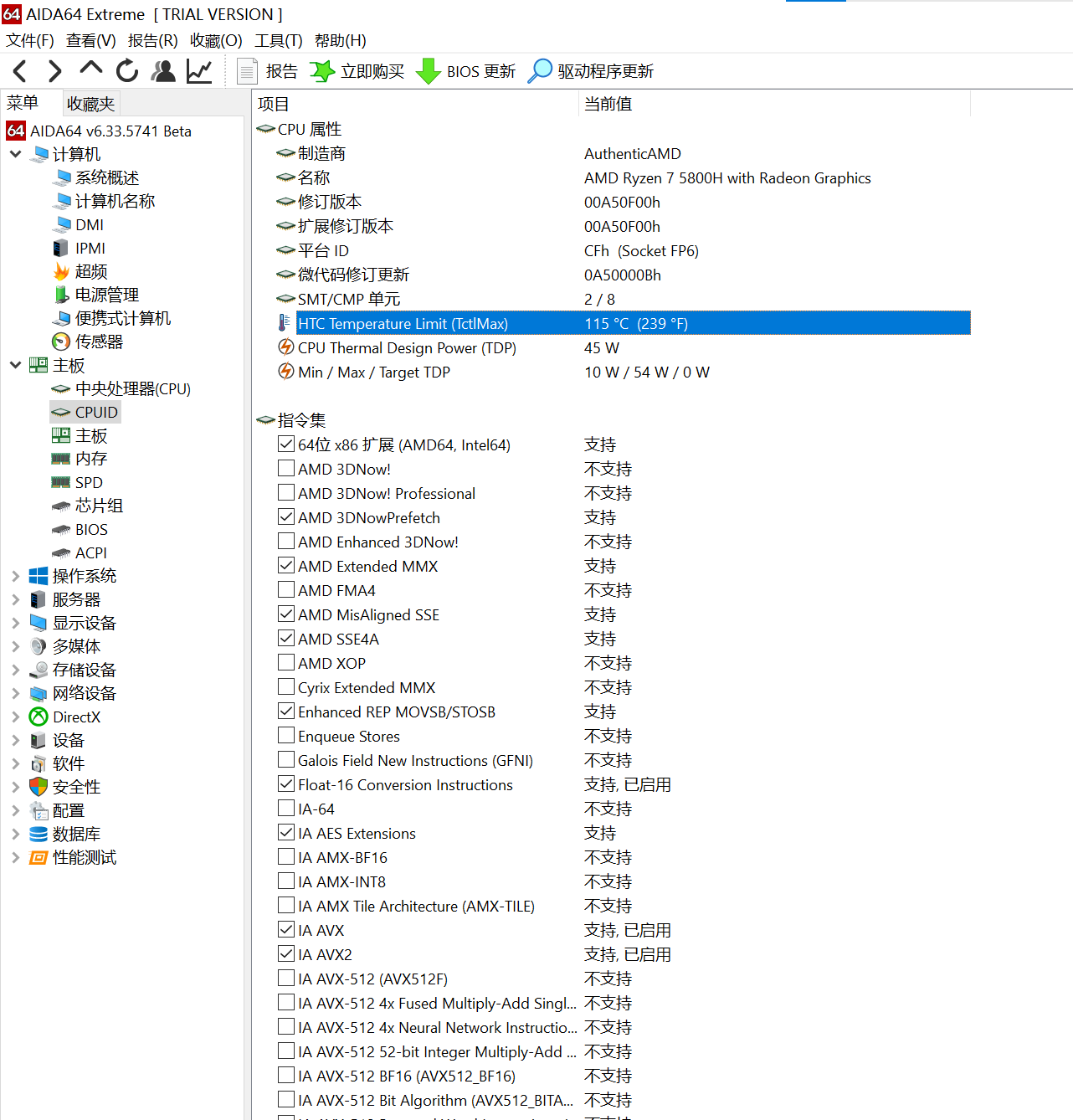Click the BIOS 更新 green down-arrow icon
This screenshot has width=1073, height=1120.
(429, 71)
